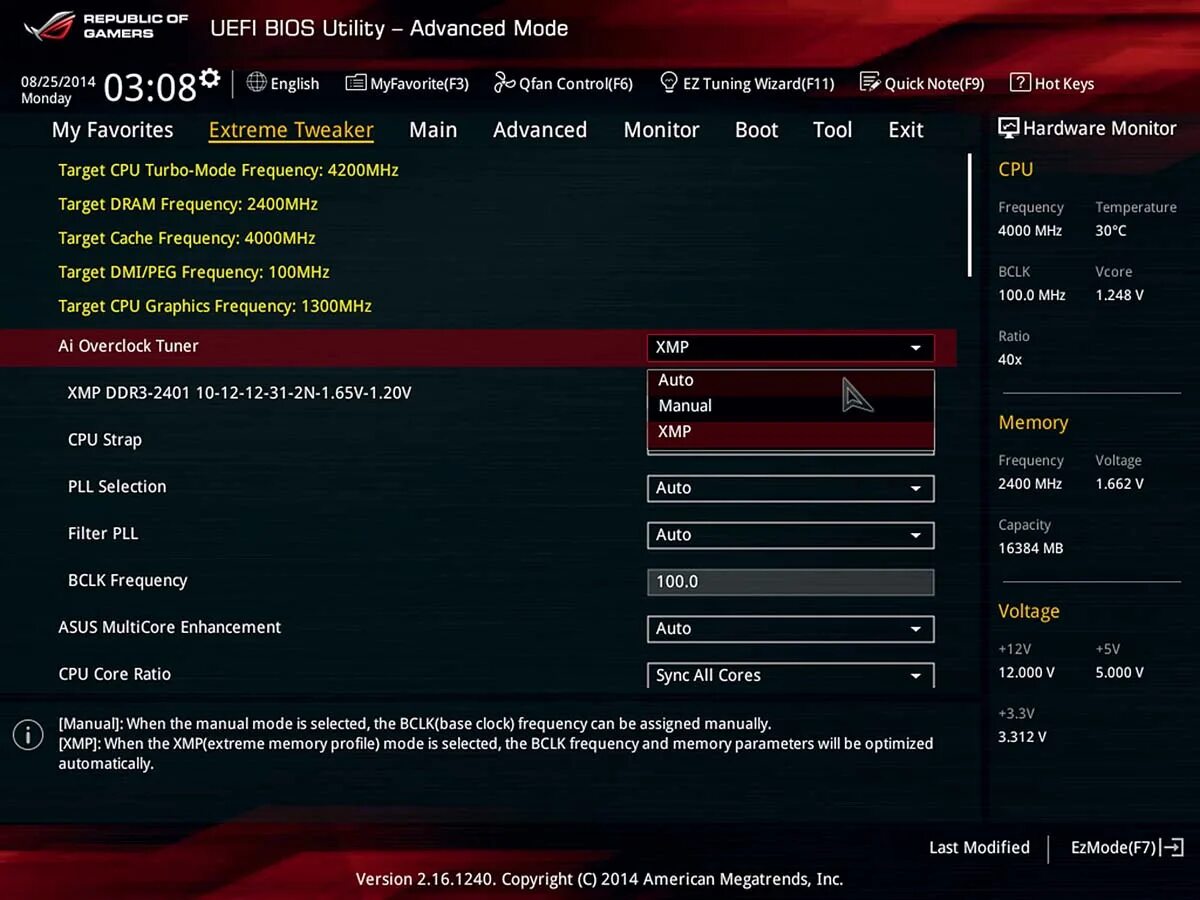Open the Main tab
1200x900 pixels.
(x=433, y=130)
